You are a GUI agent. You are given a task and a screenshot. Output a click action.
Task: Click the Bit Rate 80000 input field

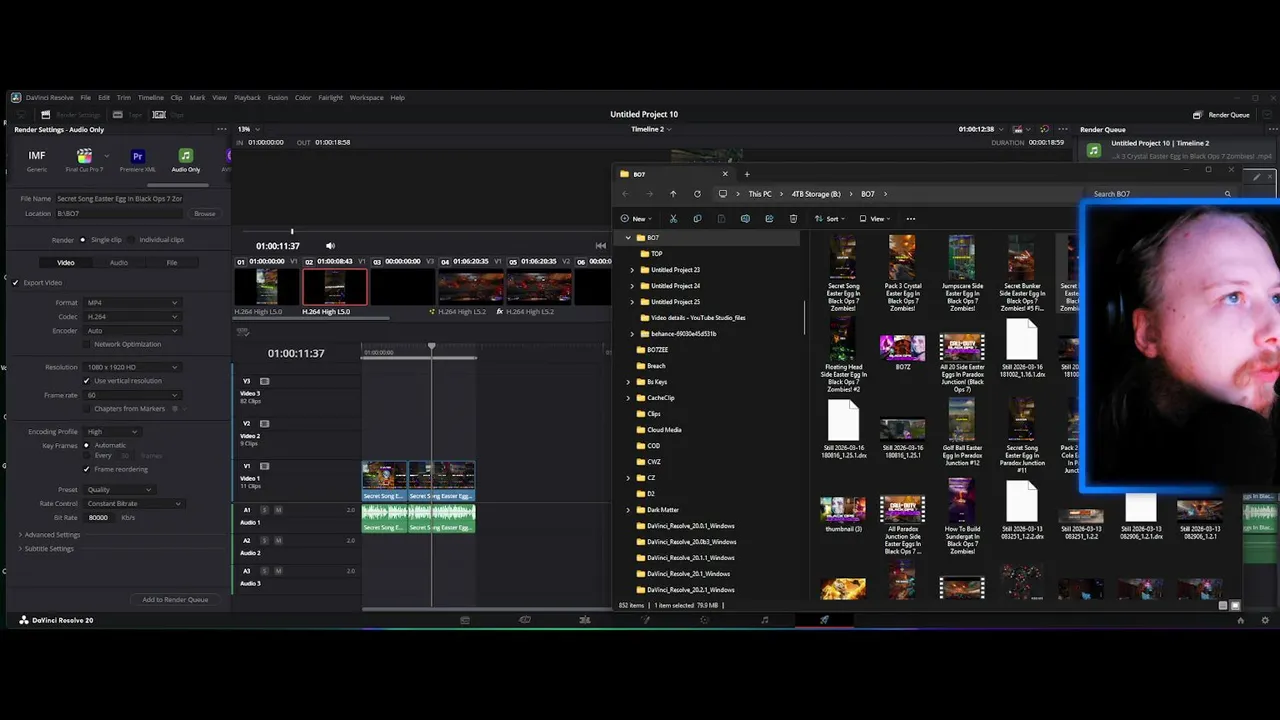coord(100,518)
